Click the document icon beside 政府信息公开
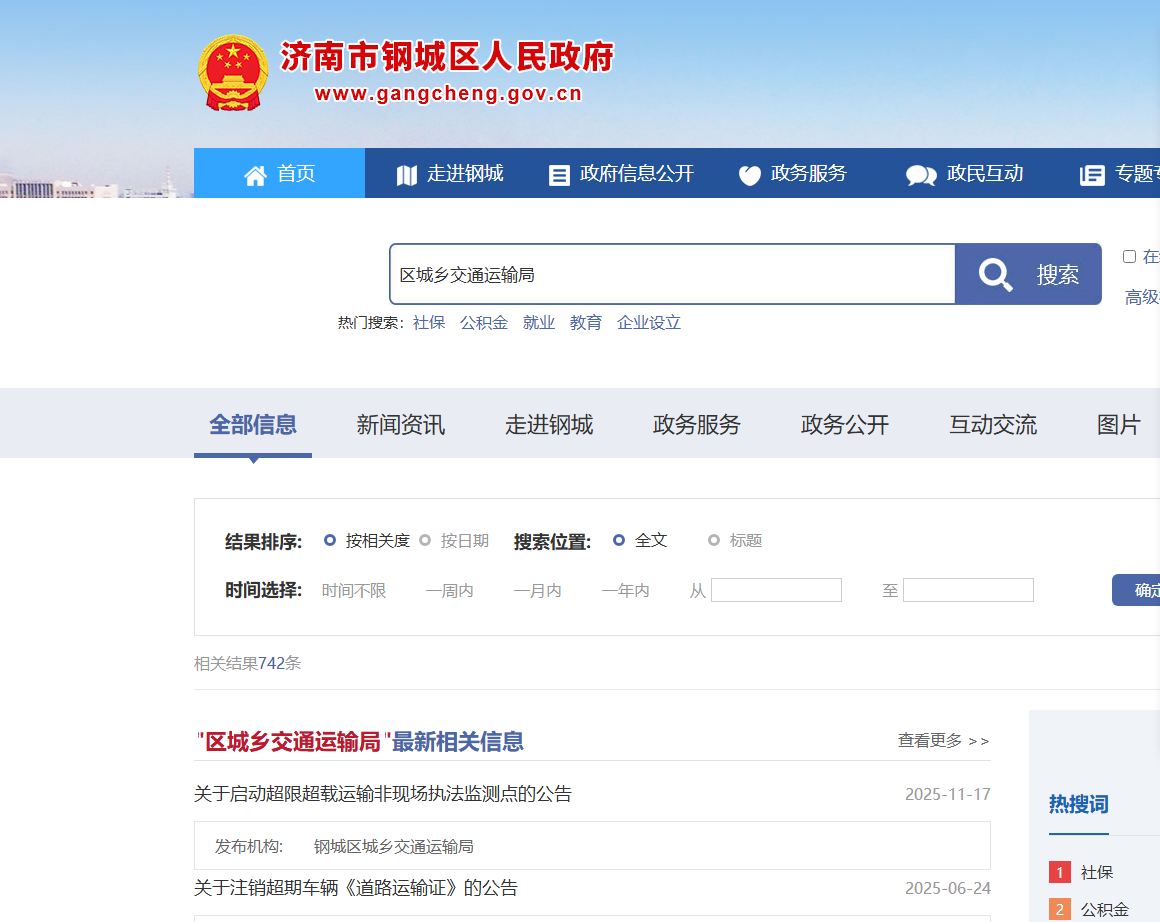The height and width of the screenshot is (922, 1160). point(559,175)
